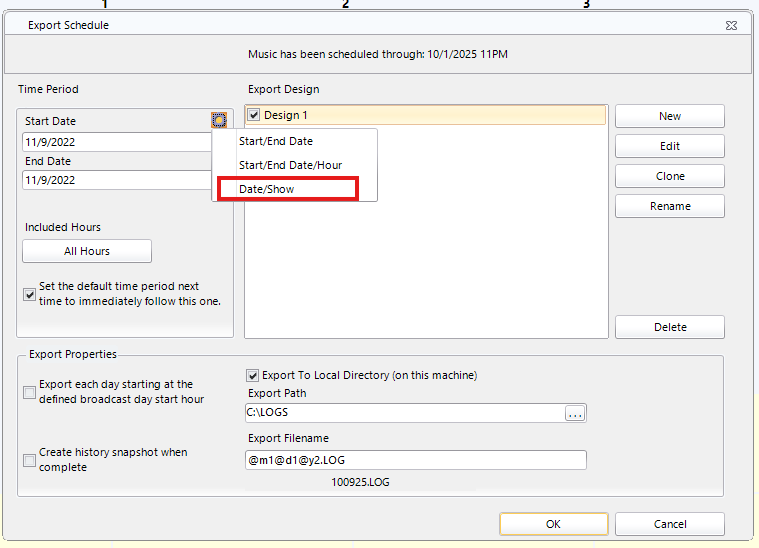Pick Start/End Date/Hour menu entry

pyautogui.click(x=290, y=165)
